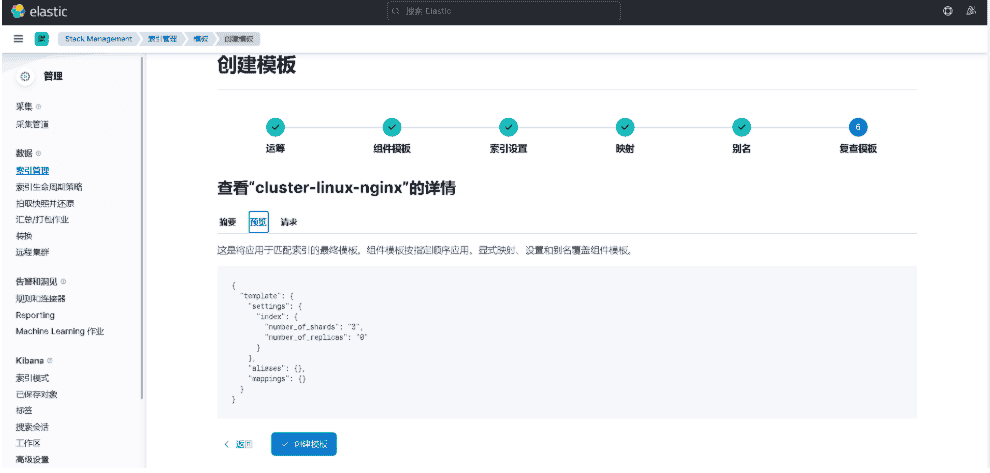The width and height of the screenshot is (990, 473).
Task: Click the 创建模板 page heading
Action: (x=256, y=66)
